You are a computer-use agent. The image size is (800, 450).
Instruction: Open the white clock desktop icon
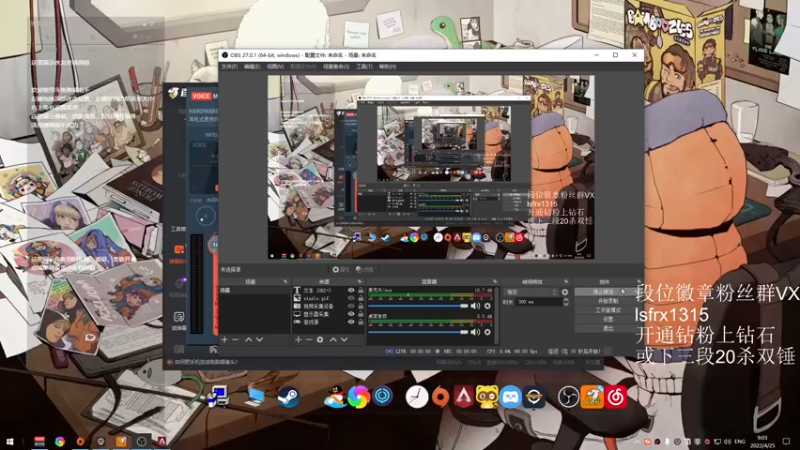pyautogui.click(x=416, y=397)
